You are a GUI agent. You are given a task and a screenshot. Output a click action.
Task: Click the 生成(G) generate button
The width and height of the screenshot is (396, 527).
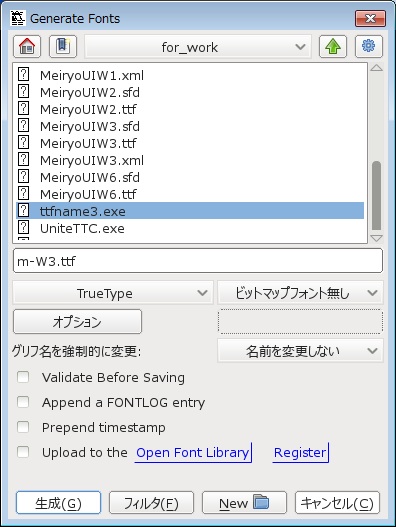(58, 503)
